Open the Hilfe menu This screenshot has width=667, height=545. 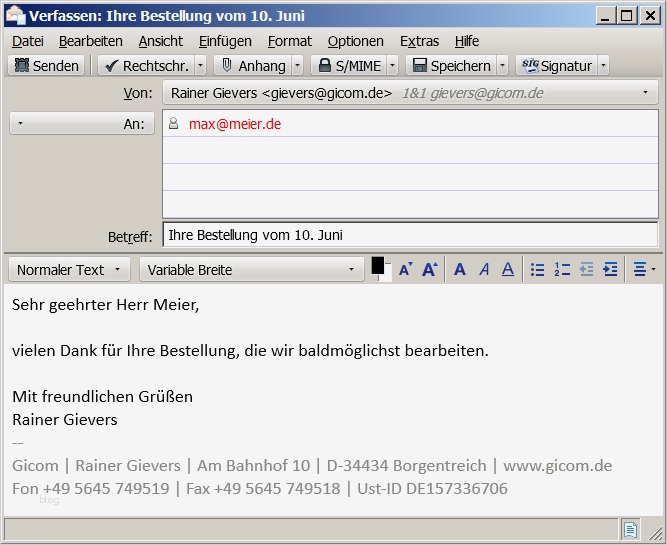[x=467, y=41]
